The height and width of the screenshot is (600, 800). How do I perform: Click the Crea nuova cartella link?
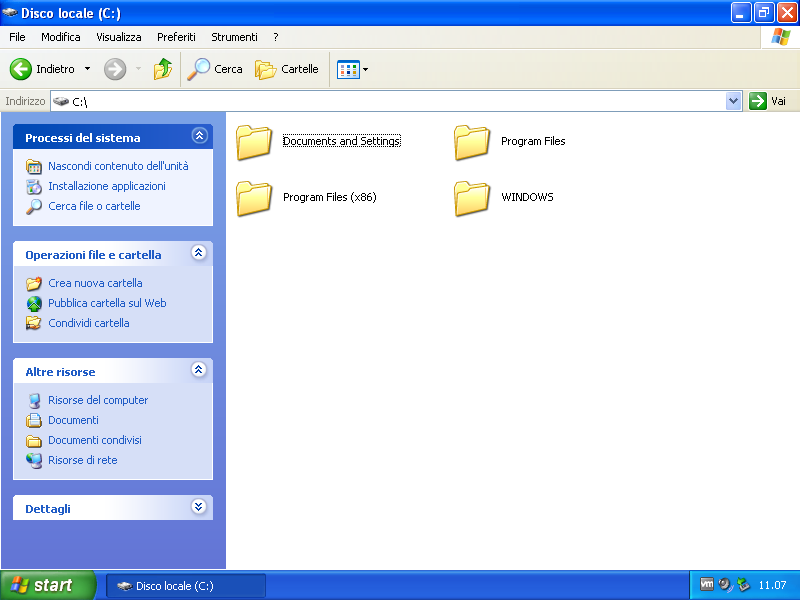tap(95, 283)
